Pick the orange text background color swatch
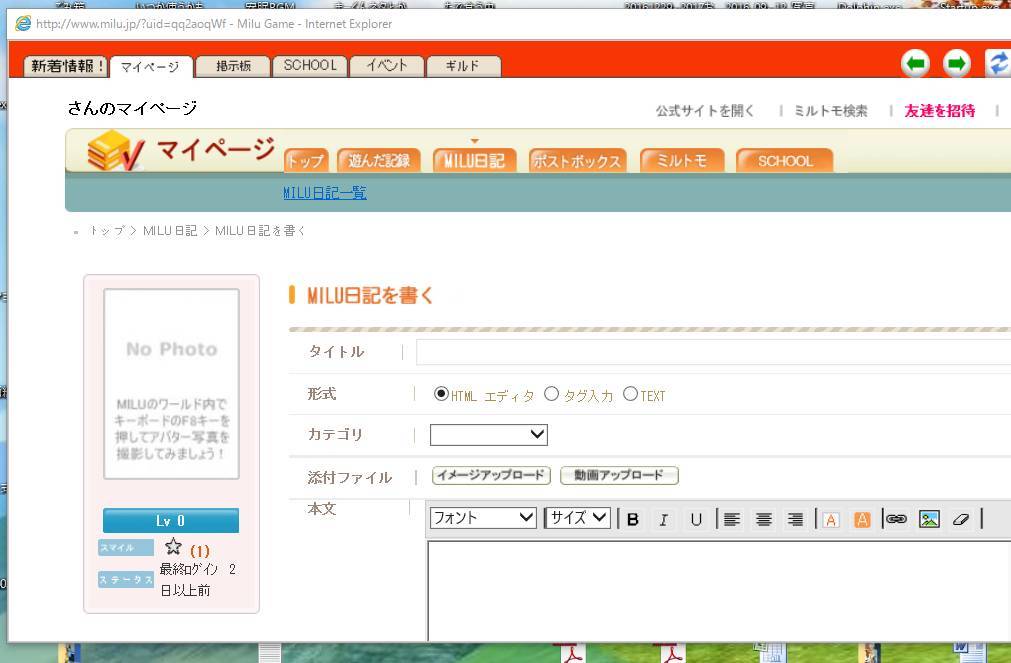Screen dimensions: 1011x663 coord(862,519)
